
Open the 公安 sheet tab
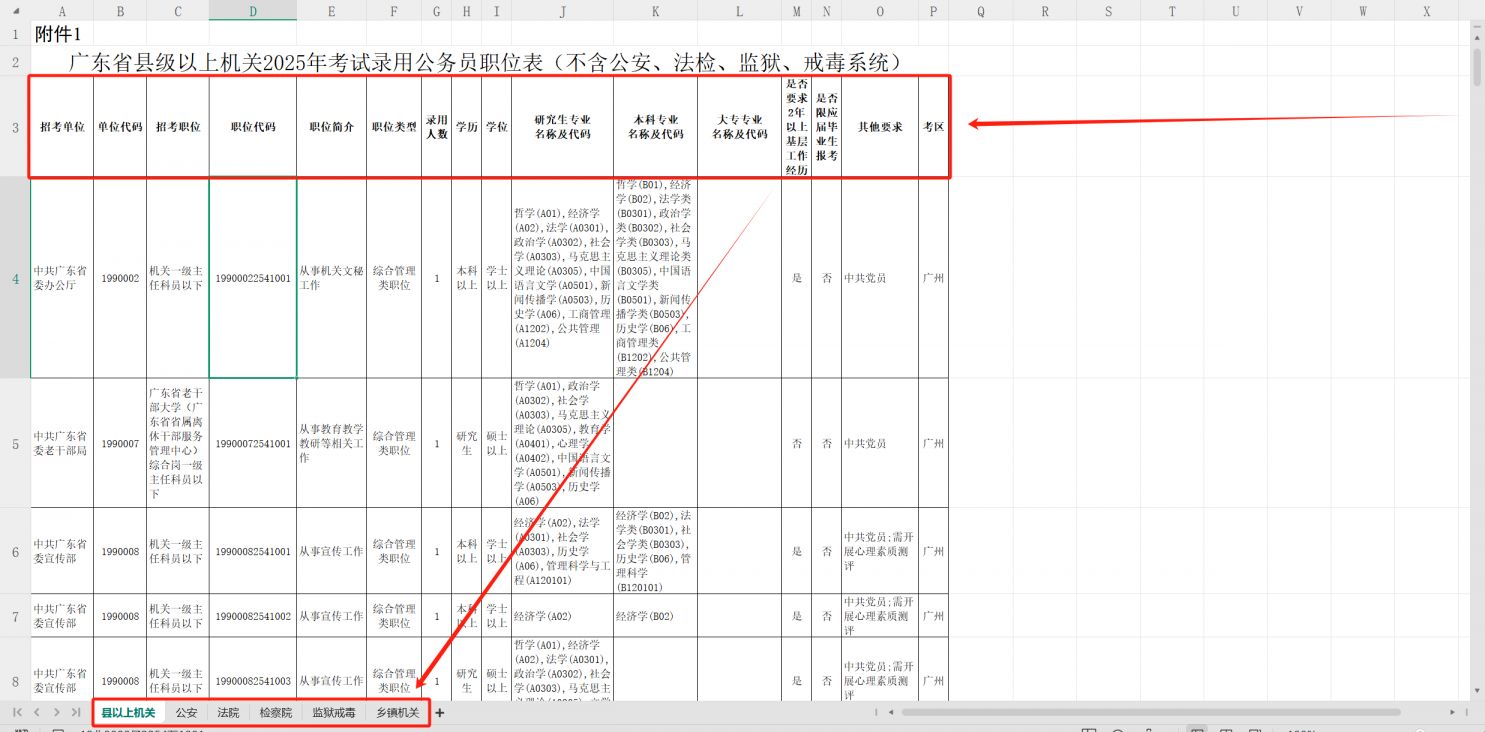pyautogui.click(x=186, y=713)
